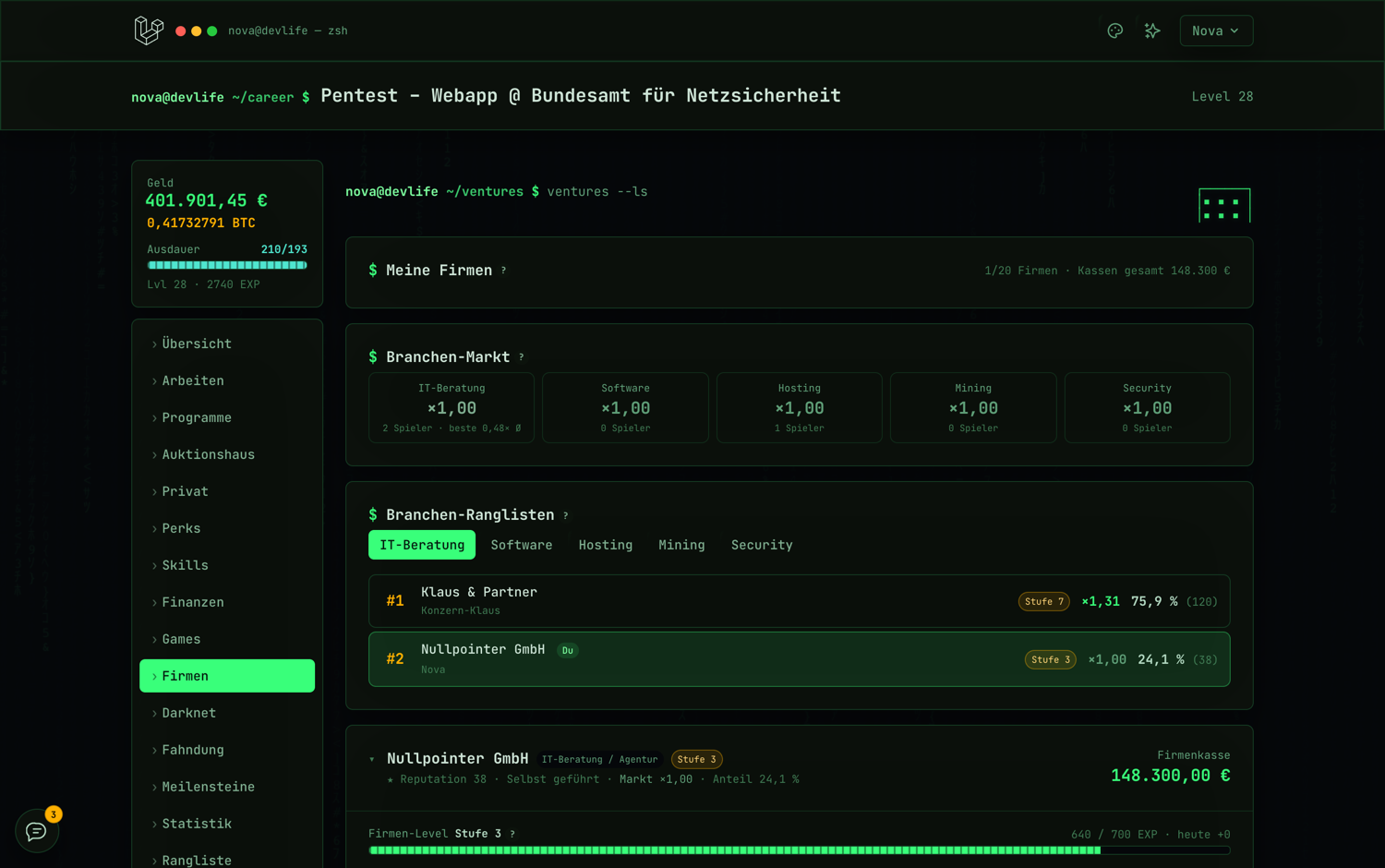Show help for Meine Firmen
The height and width of the screenshot is (868, 1385).
pyautogui.click(x=503, y=271)
